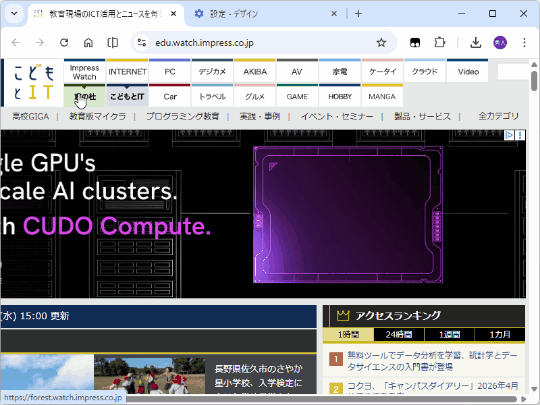This screenshot has width=540, height=405.
Task: Click the こどもとIT site logo
Action: pyautogui.click(x=34, y=83)
